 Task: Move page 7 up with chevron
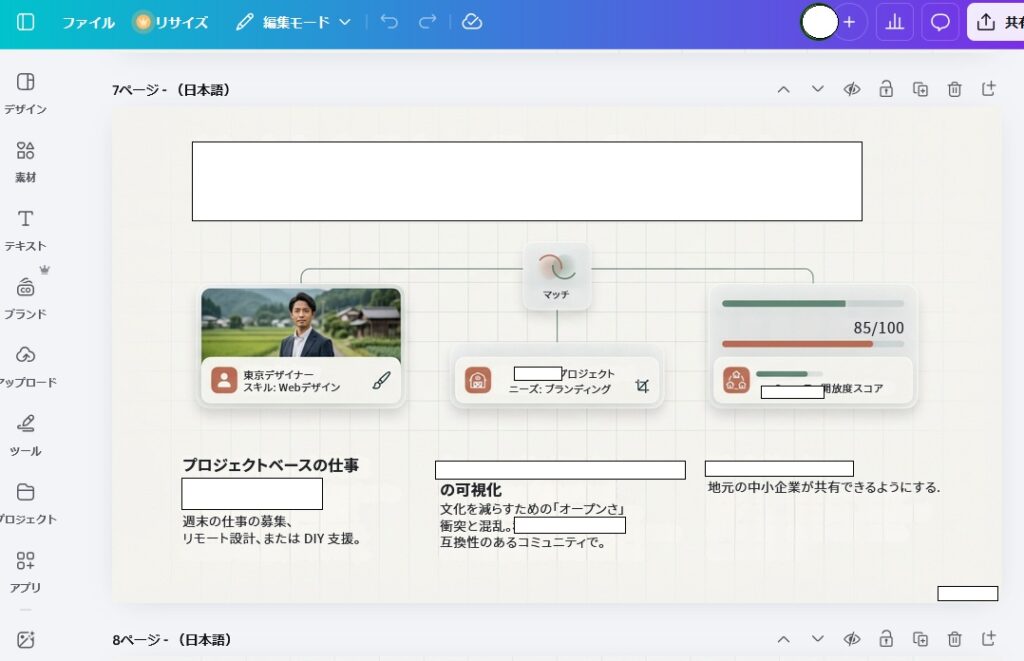coord(784,90)
